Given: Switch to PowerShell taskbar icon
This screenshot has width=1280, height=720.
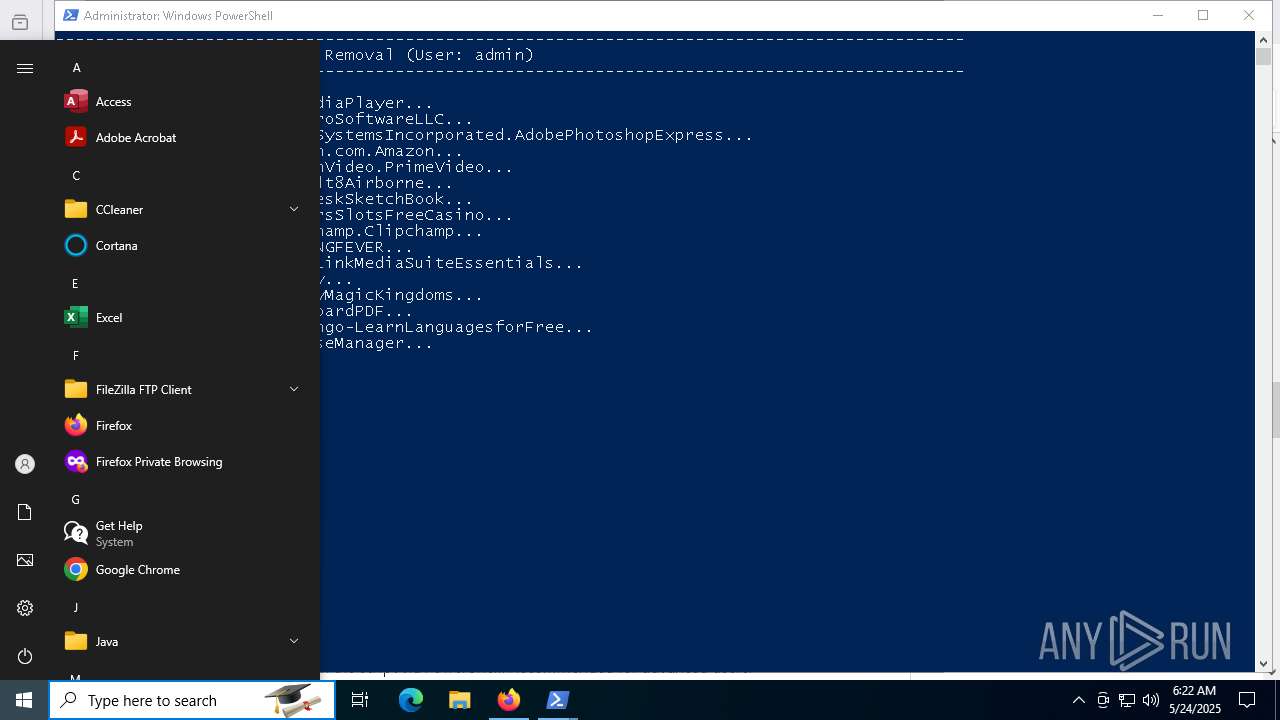Looking at the screenshot, I should click(558, 700).
